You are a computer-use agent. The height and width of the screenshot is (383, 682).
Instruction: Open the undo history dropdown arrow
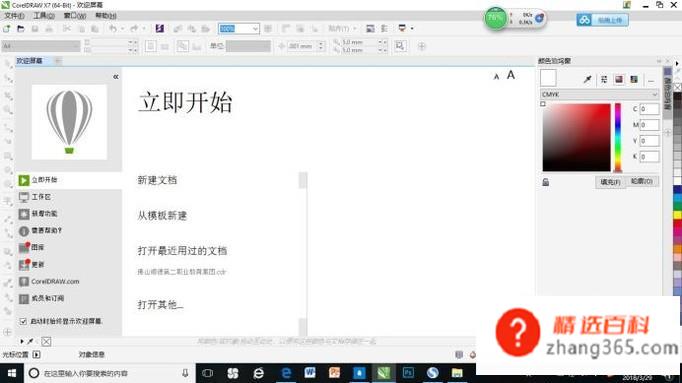122,29
